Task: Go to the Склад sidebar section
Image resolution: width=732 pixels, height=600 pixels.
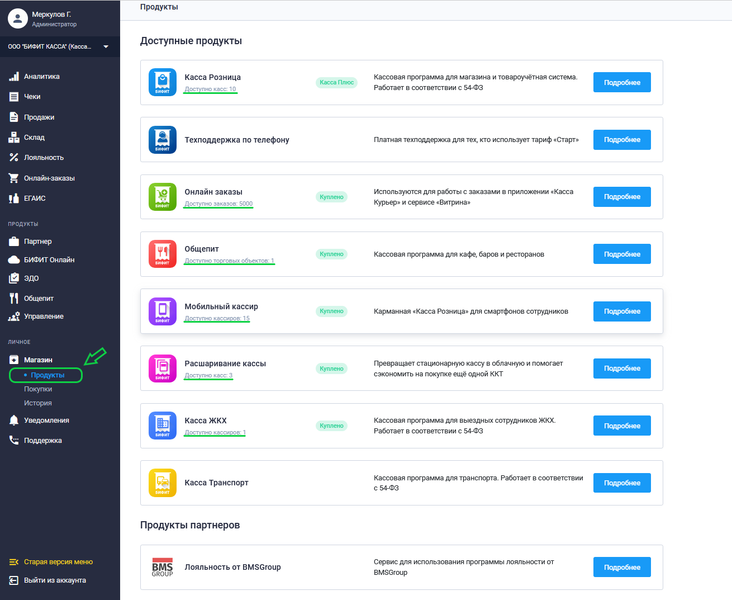Action: click(34, 137)
